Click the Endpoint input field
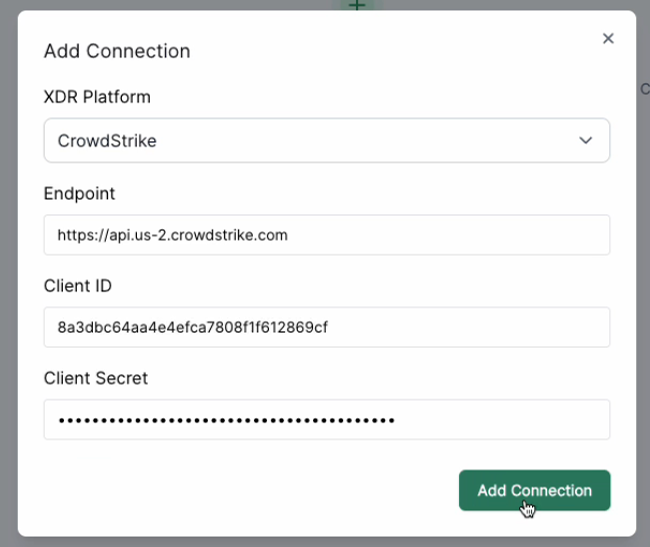Viewport: 650px width, 547px height. point(326,235)
